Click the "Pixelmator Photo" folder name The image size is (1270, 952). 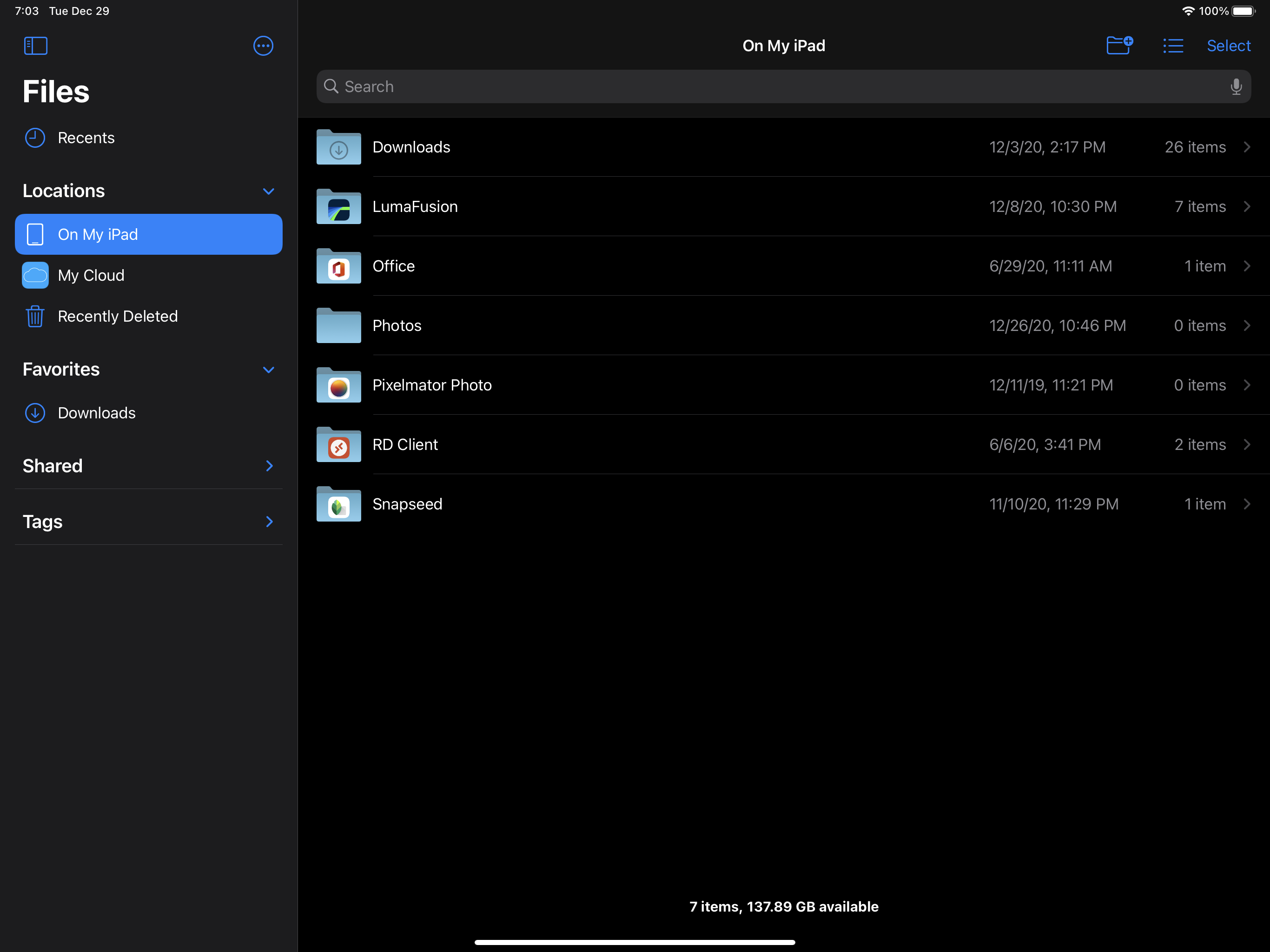coord(432,385)
